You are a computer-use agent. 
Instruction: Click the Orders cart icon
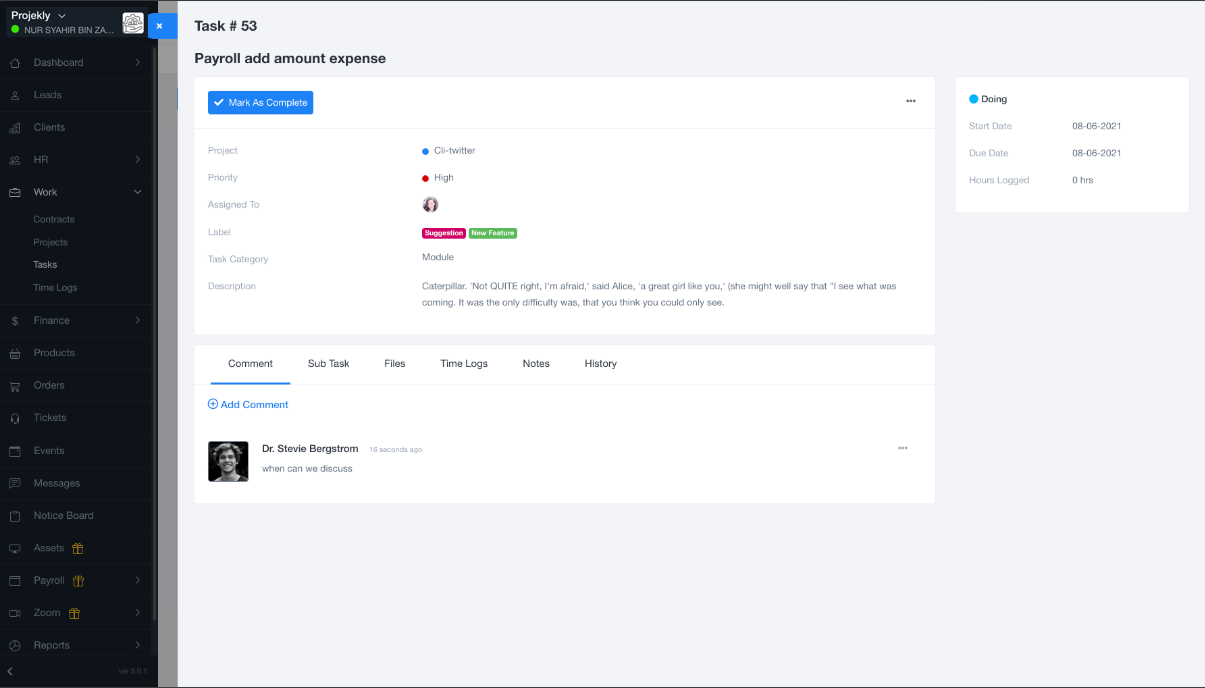point(15,386)
